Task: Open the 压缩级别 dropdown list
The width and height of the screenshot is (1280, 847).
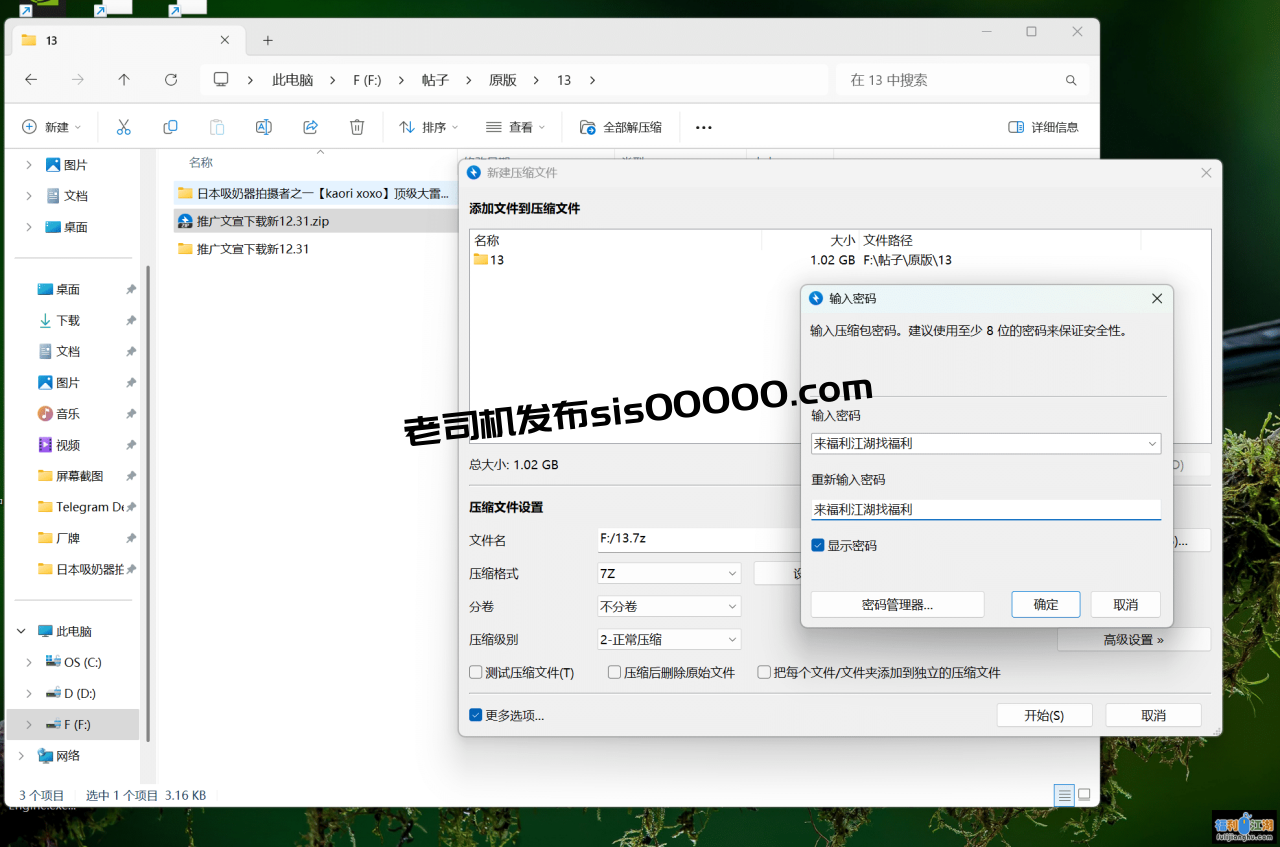Action: point(668,640)
